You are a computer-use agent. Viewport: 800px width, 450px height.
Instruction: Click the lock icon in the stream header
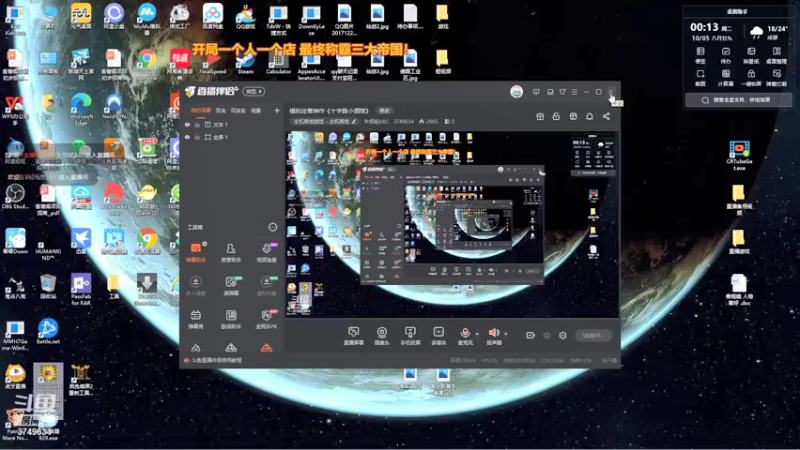pos(556,116)
